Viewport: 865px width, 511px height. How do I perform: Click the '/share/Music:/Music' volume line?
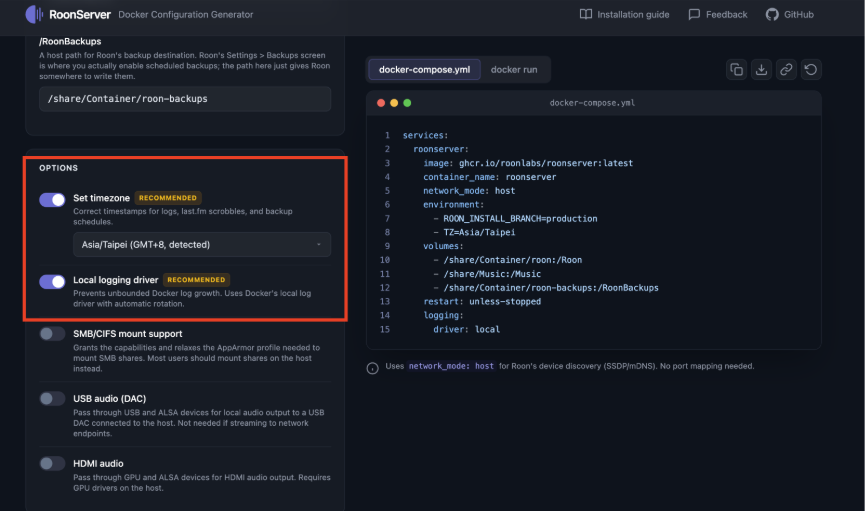[492, 274]
